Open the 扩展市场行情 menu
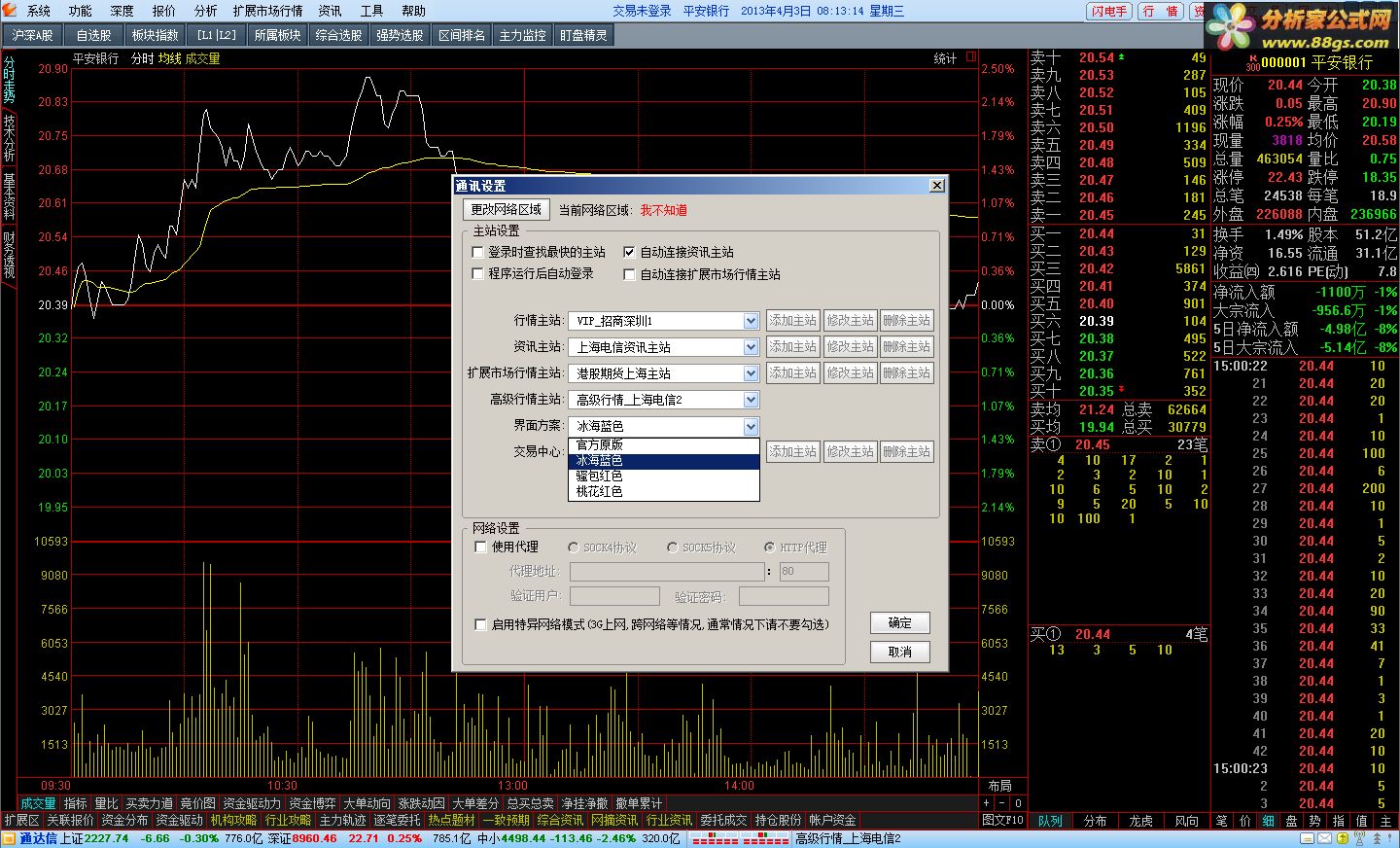Image resolution: width=1400 pixels, height=848 pixels. (267, 11)
